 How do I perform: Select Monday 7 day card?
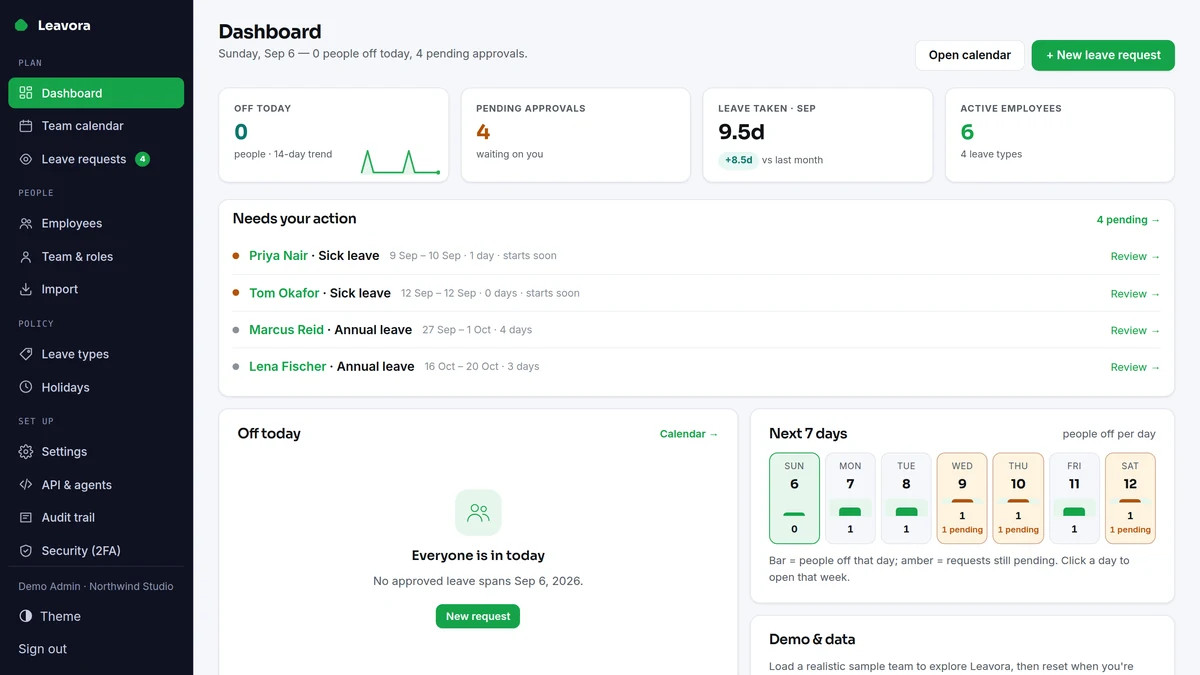point(850,498)
